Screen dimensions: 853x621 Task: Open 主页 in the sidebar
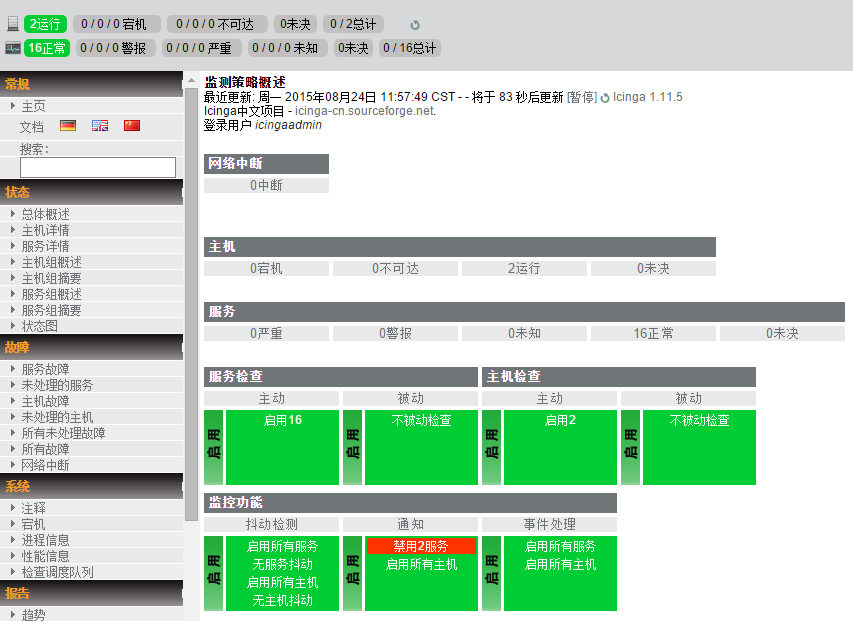coord(33,106)
